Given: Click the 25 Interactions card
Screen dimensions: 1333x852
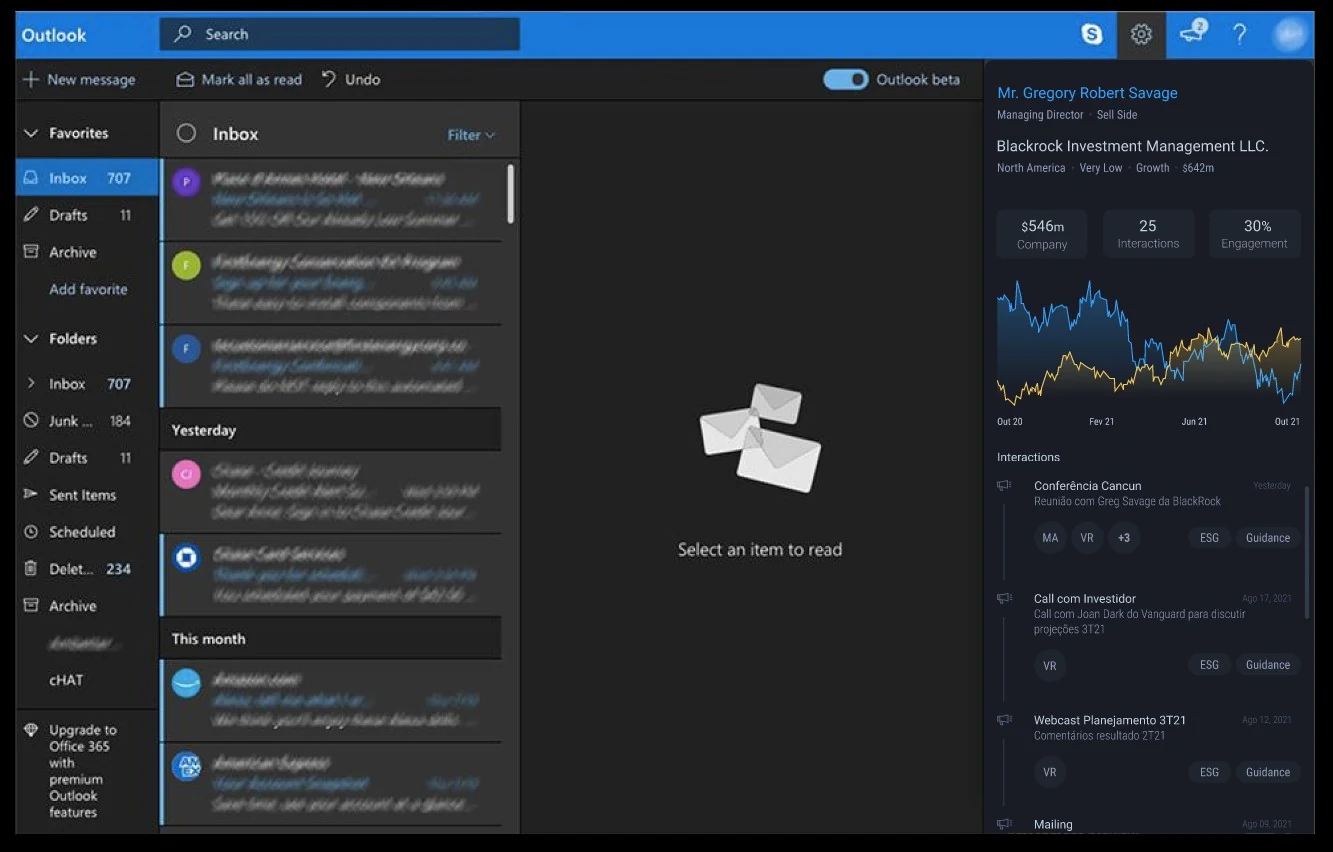Looking at the screenshot, I should (x=1148, y=234).
